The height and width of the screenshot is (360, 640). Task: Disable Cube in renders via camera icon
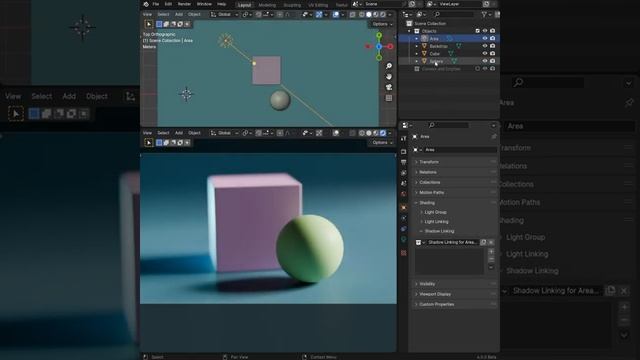493,53
